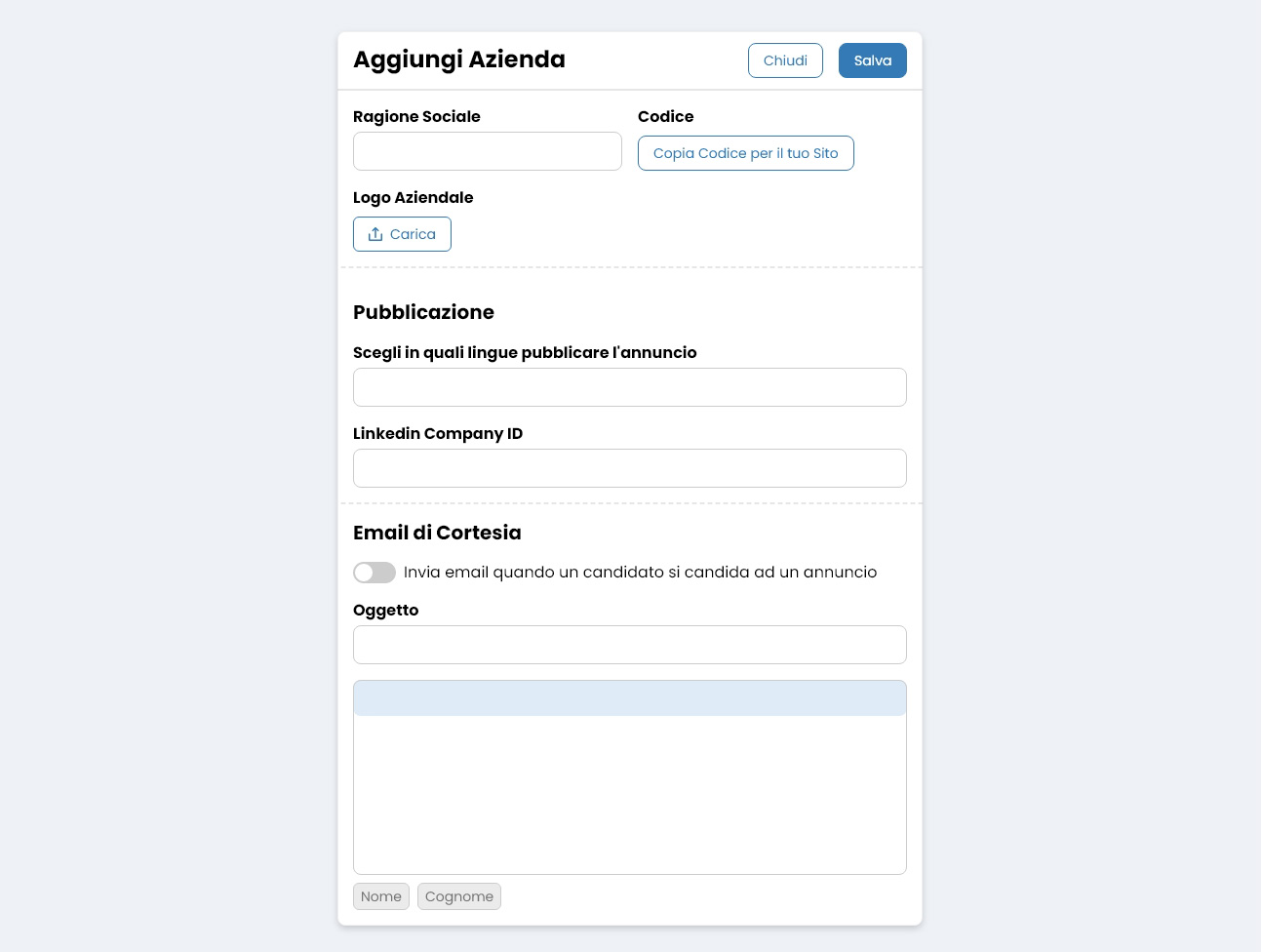Click the Linkedin Company ID label

(x=438, y=433)
